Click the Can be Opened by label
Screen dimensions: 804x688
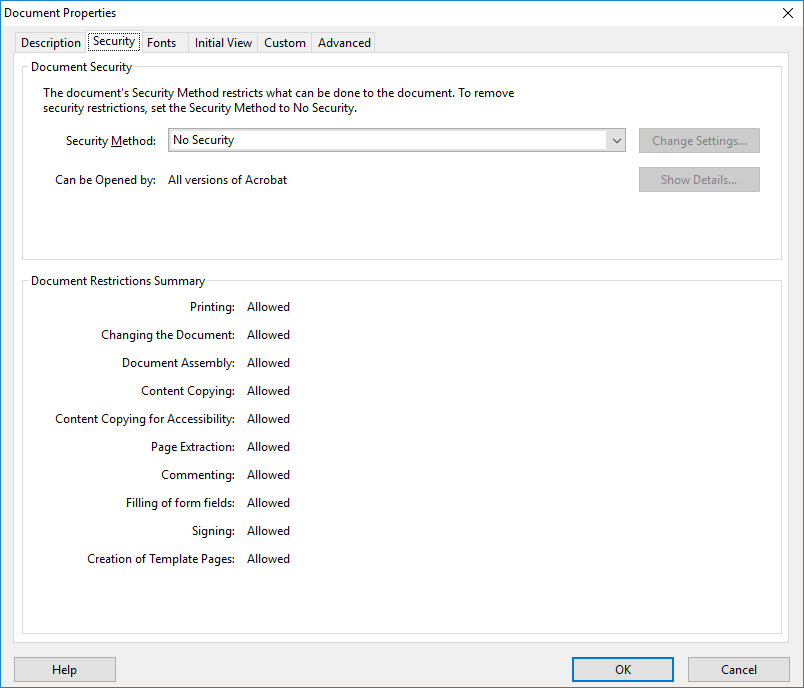[106, 180]
